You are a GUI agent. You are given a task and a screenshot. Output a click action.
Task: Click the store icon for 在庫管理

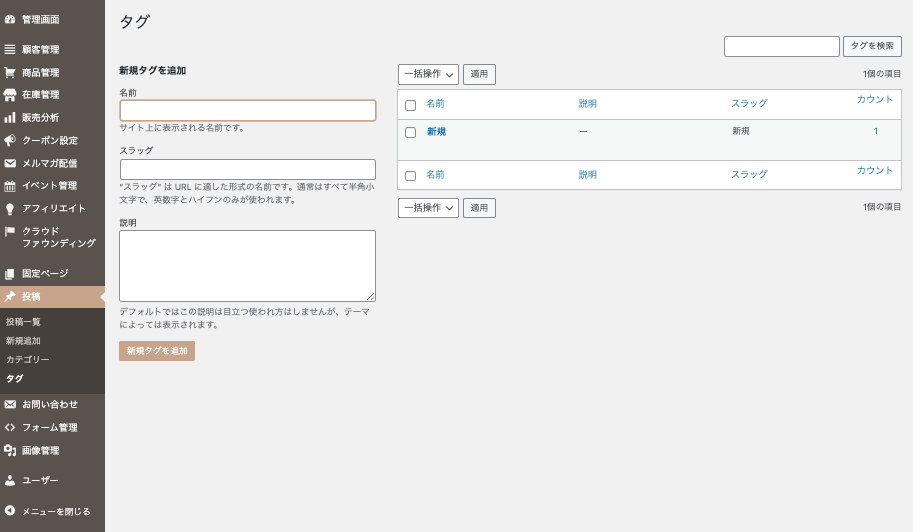tap(10, 95)
